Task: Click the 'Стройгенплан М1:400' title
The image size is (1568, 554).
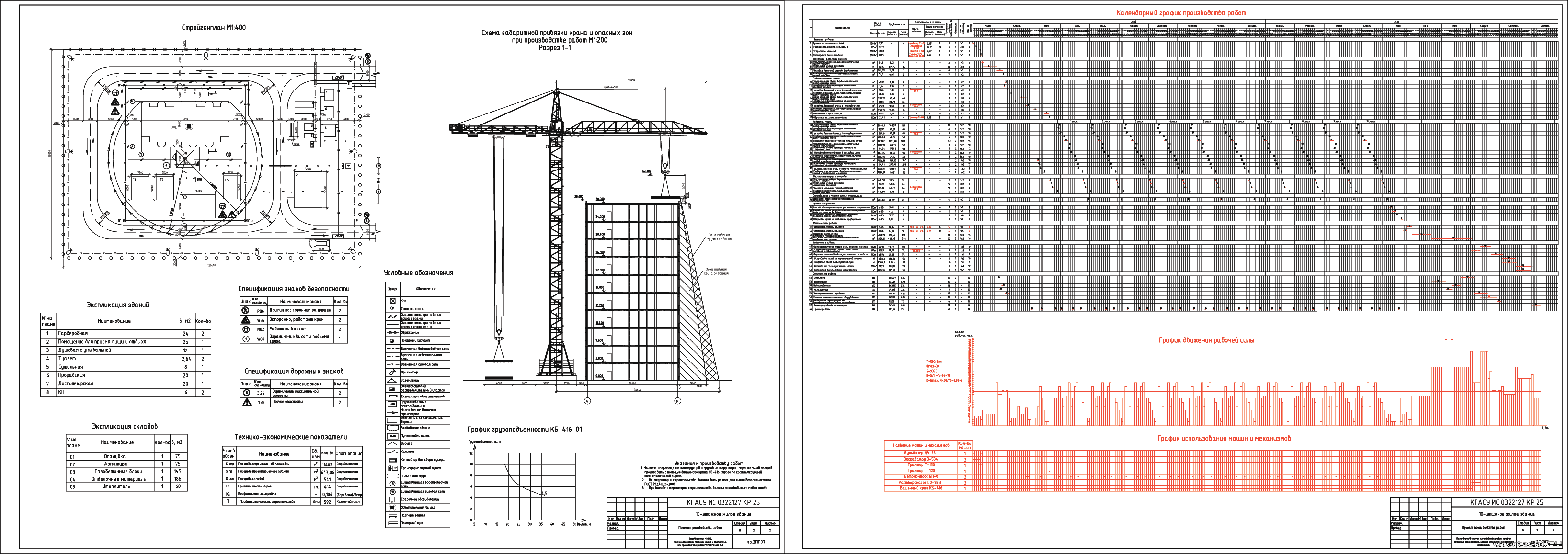Action: 214,27
